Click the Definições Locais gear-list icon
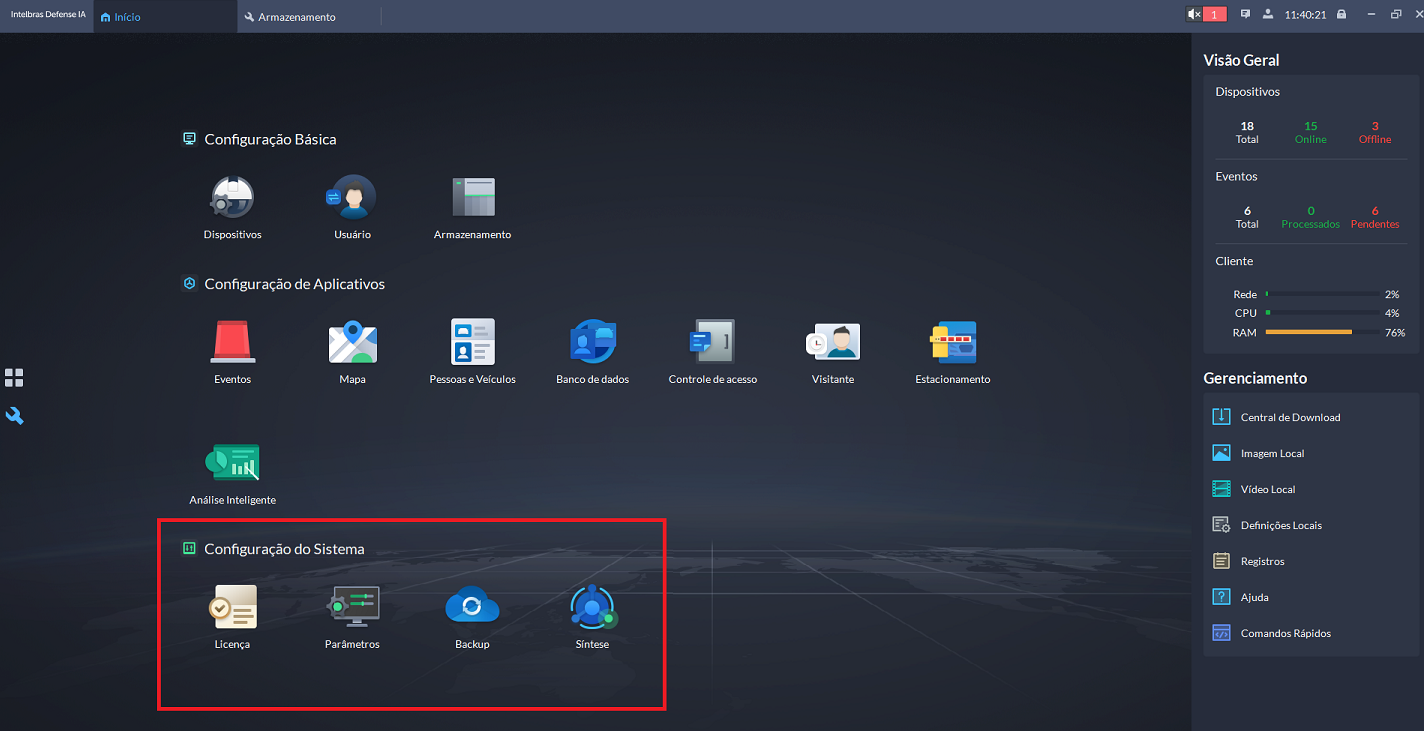 click(1221, 525)
